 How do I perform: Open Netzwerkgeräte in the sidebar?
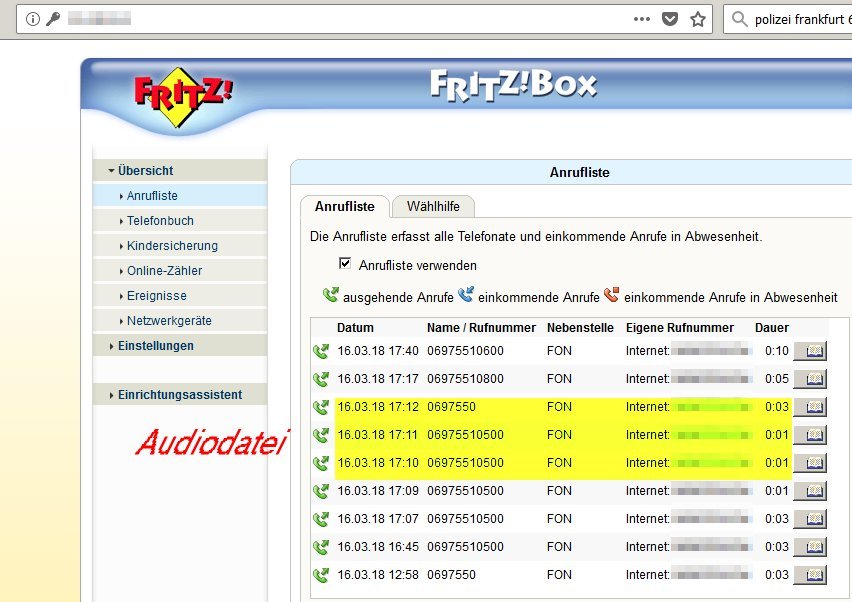click(x=180, y=321)
